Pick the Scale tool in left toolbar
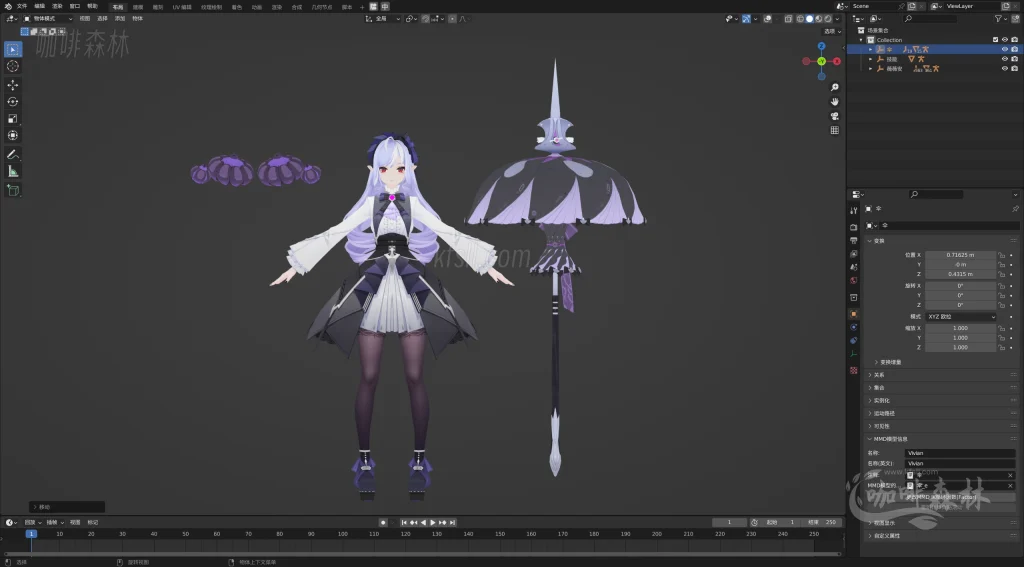 [x=12, y=119]
